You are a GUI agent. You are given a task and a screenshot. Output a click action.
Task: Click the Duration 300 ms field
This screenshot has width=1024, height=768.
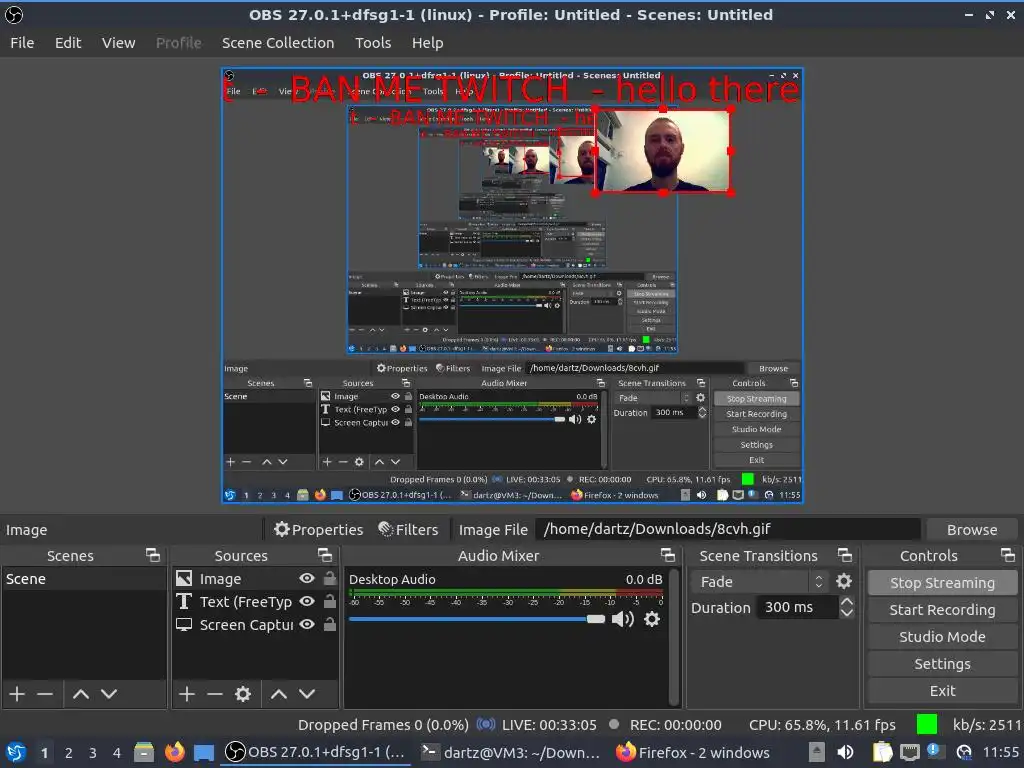tap(797, 608)
